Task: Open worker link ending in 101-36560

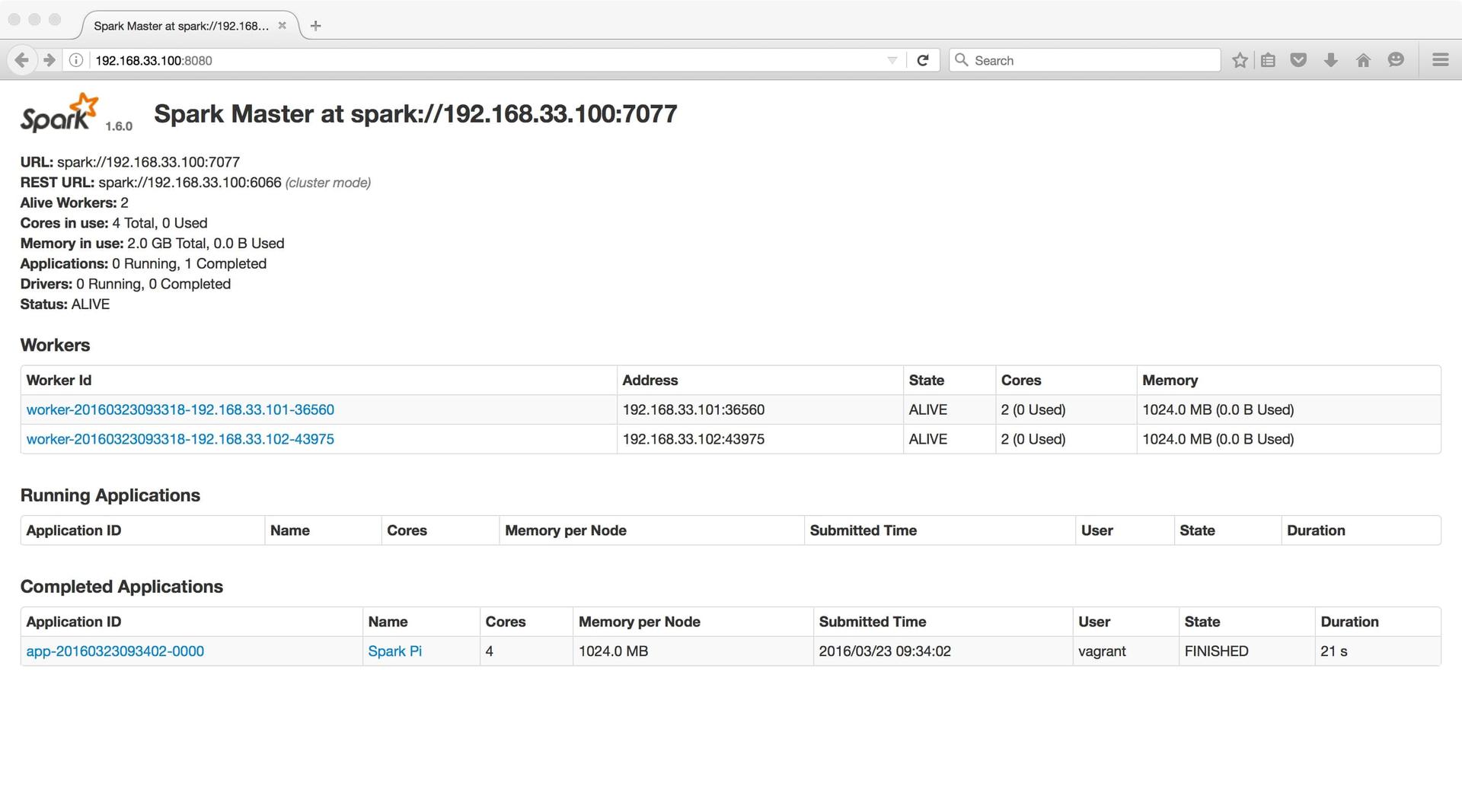Action: pyautogui.click(x=180, y=409)
